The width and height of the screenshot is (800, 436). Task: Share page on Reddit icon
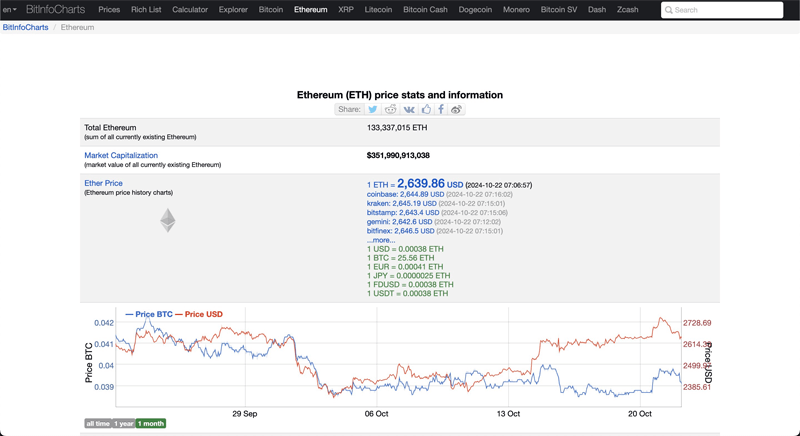pyautogui.click(x=391, y=109)
